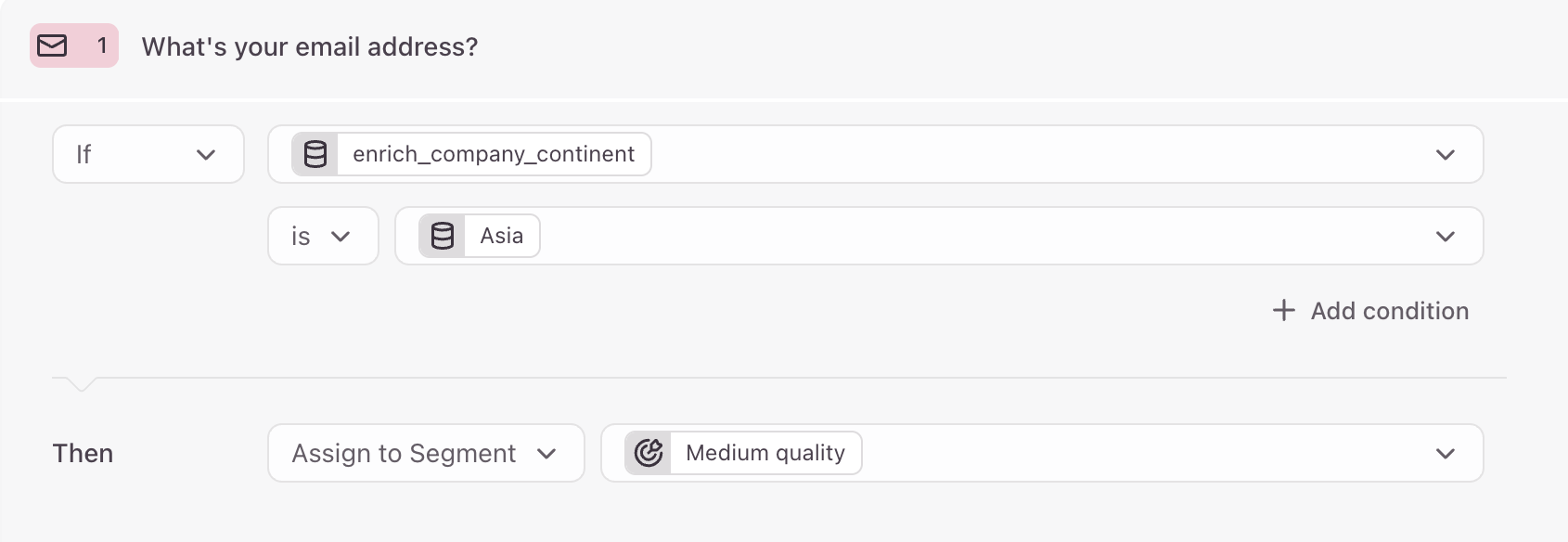Click the target icon beside Medium quality
This screenshot has width=1568, height=542.
(x=649, y=453)
